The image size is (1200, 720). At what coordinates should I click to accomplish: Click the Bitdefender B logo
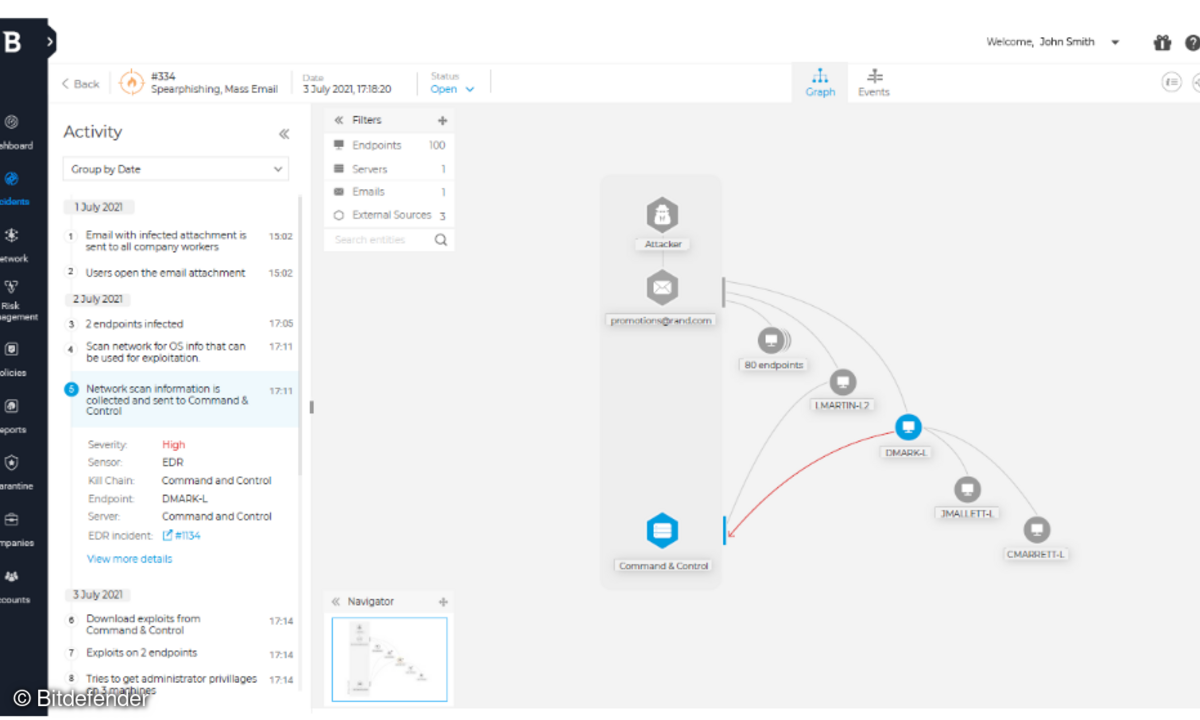coord(12,42)
